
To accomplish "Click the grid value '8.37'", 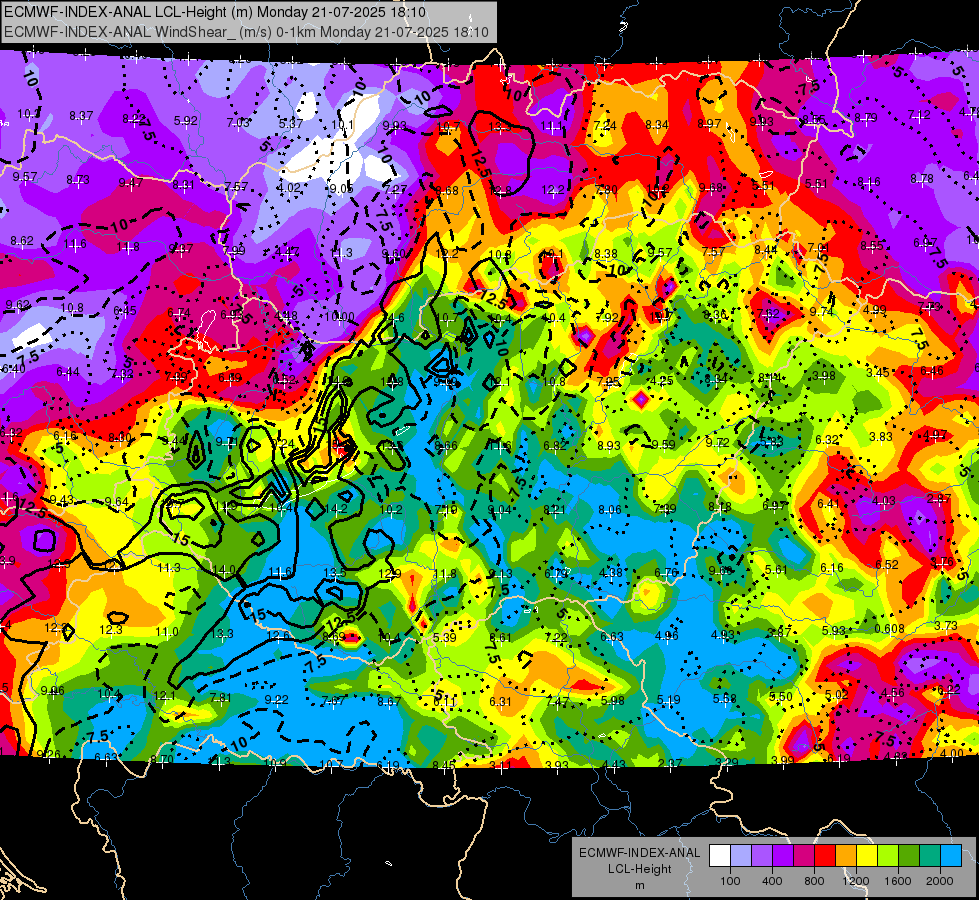I will (x=81, y=116).
